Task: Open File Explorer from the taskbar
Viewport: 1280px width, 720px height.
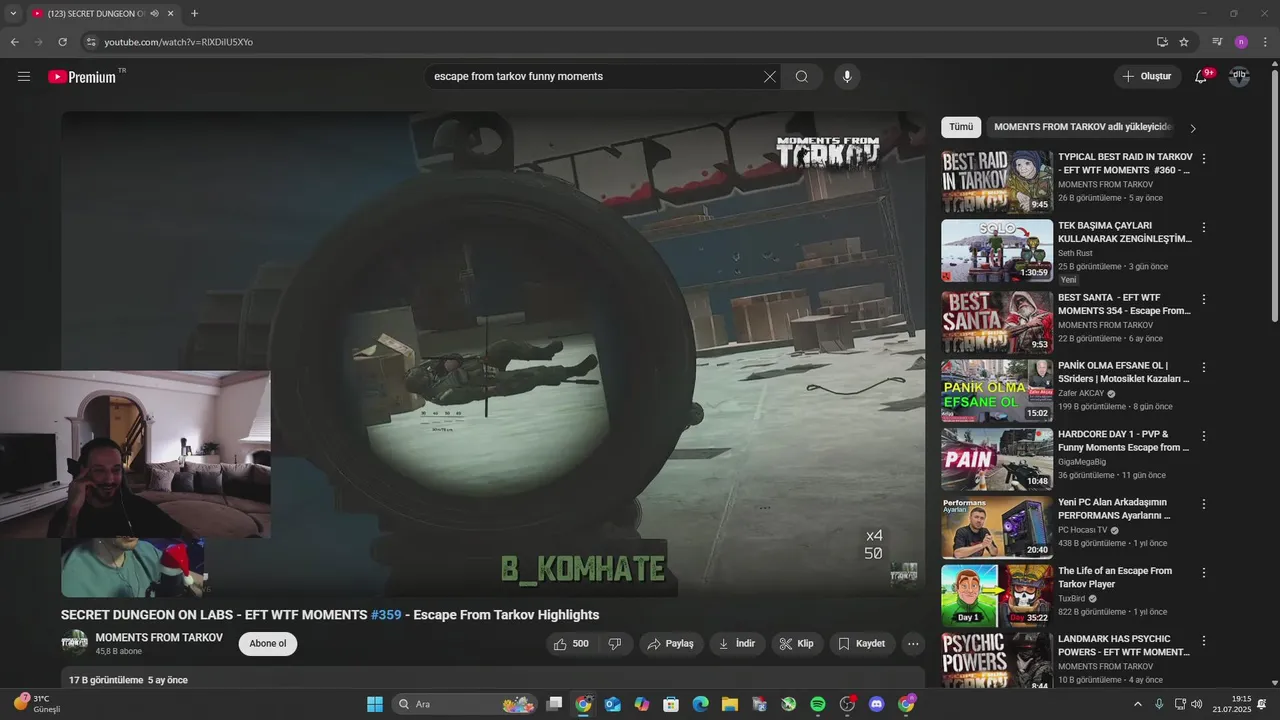Action: pos(730,704)
